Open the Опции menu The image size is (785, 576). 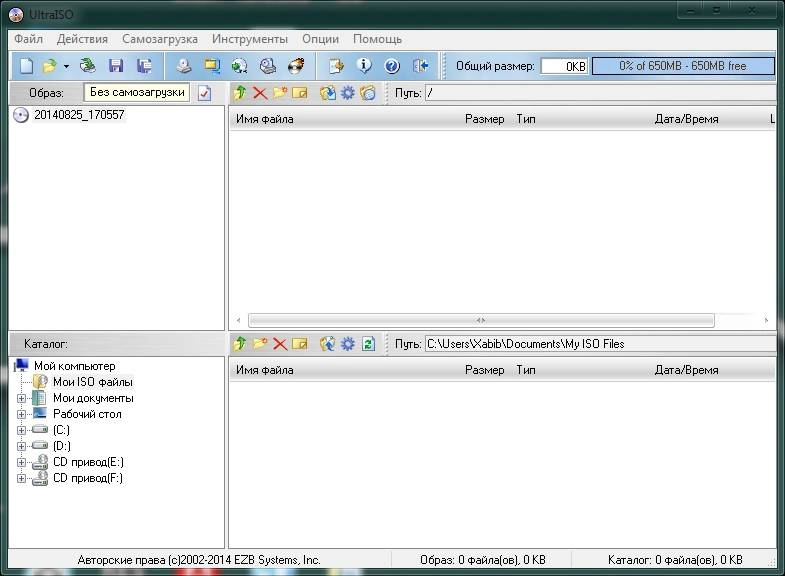tap(320, 39)
